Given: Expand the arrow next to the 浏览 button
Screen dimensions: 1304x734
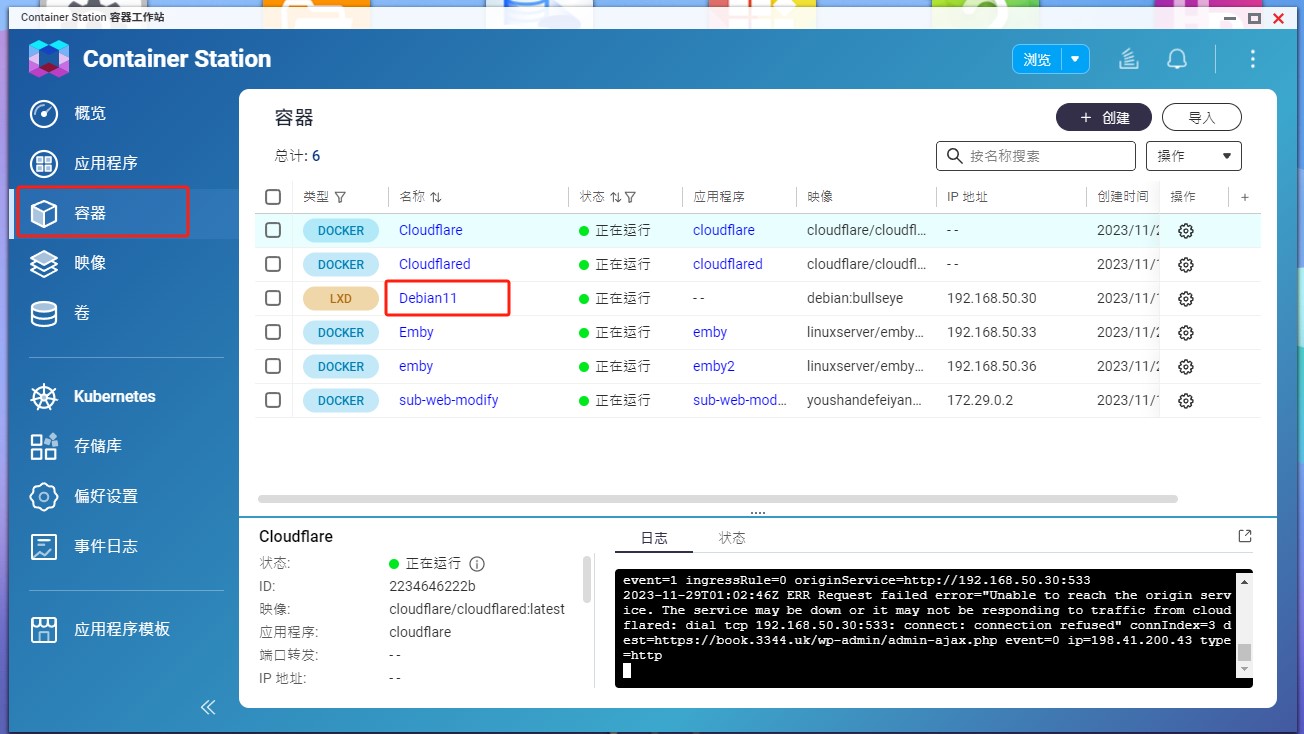Looking at the screenshot, I should tap(1072, 58).
